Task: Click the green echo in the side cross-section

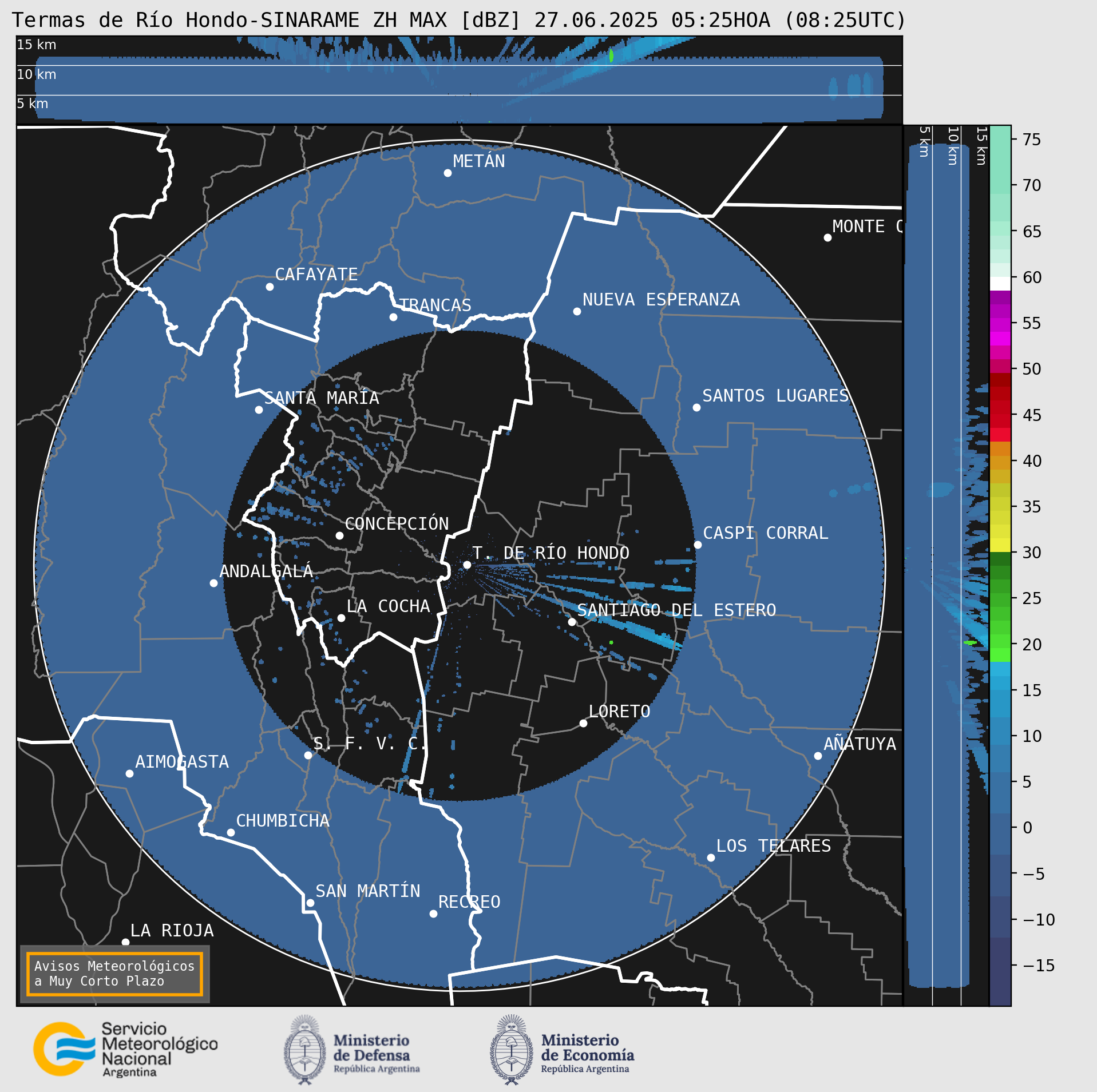Action: pyautogui.click(x=970, y=642)
